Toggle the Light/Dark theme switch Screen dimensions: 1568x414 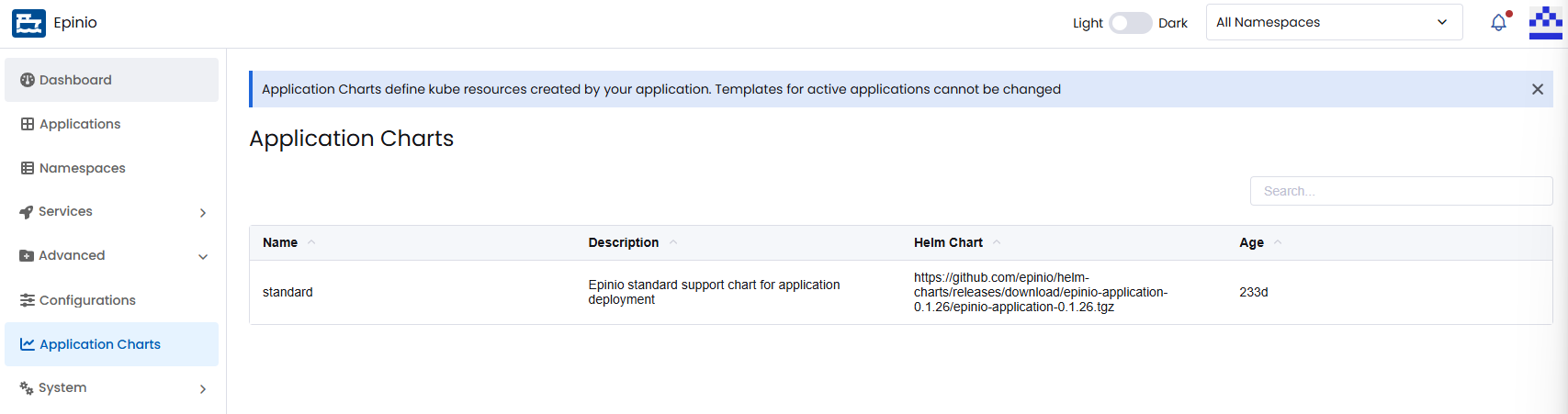coord(1130,23)
